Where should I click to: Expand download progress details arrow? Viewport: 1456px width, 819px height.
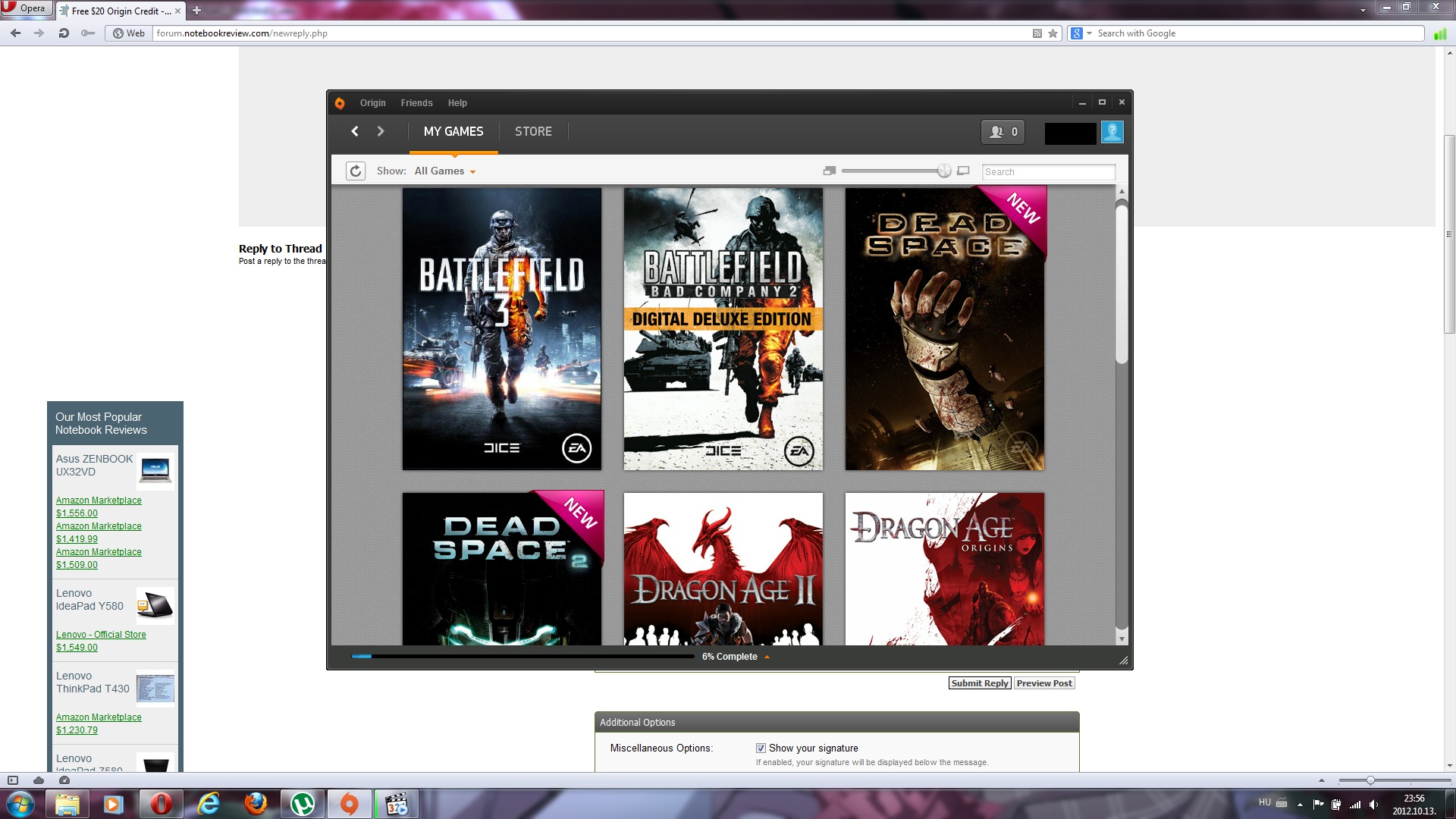pos(767,657)
